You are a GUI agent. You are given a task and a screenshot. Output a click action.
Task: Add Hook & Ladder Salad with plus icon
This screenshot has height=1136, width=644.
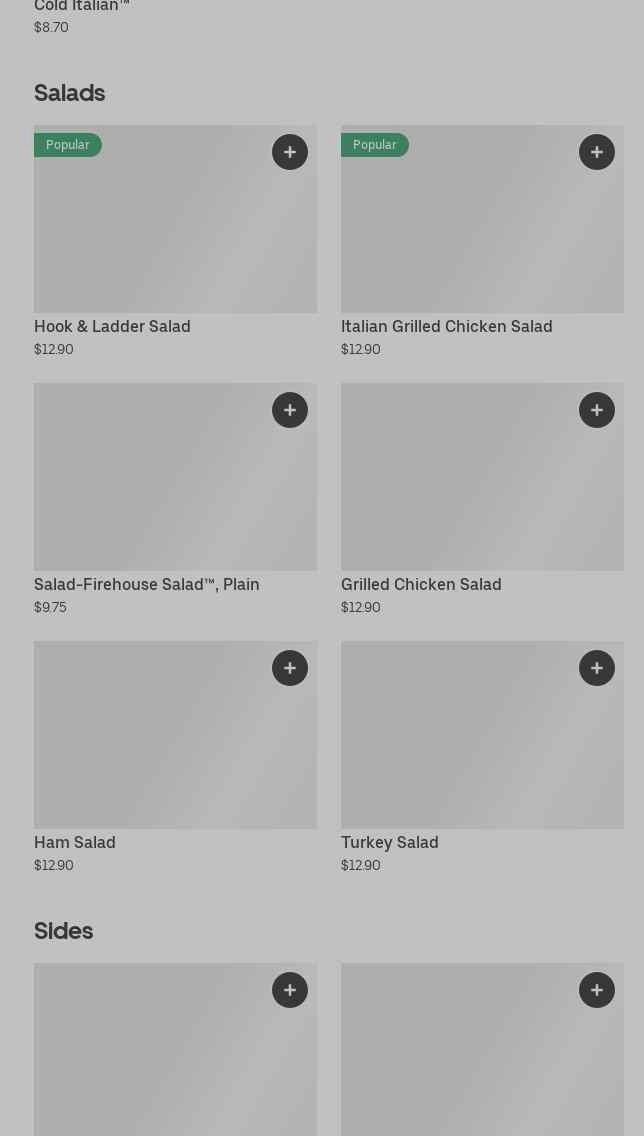(290, 152)
